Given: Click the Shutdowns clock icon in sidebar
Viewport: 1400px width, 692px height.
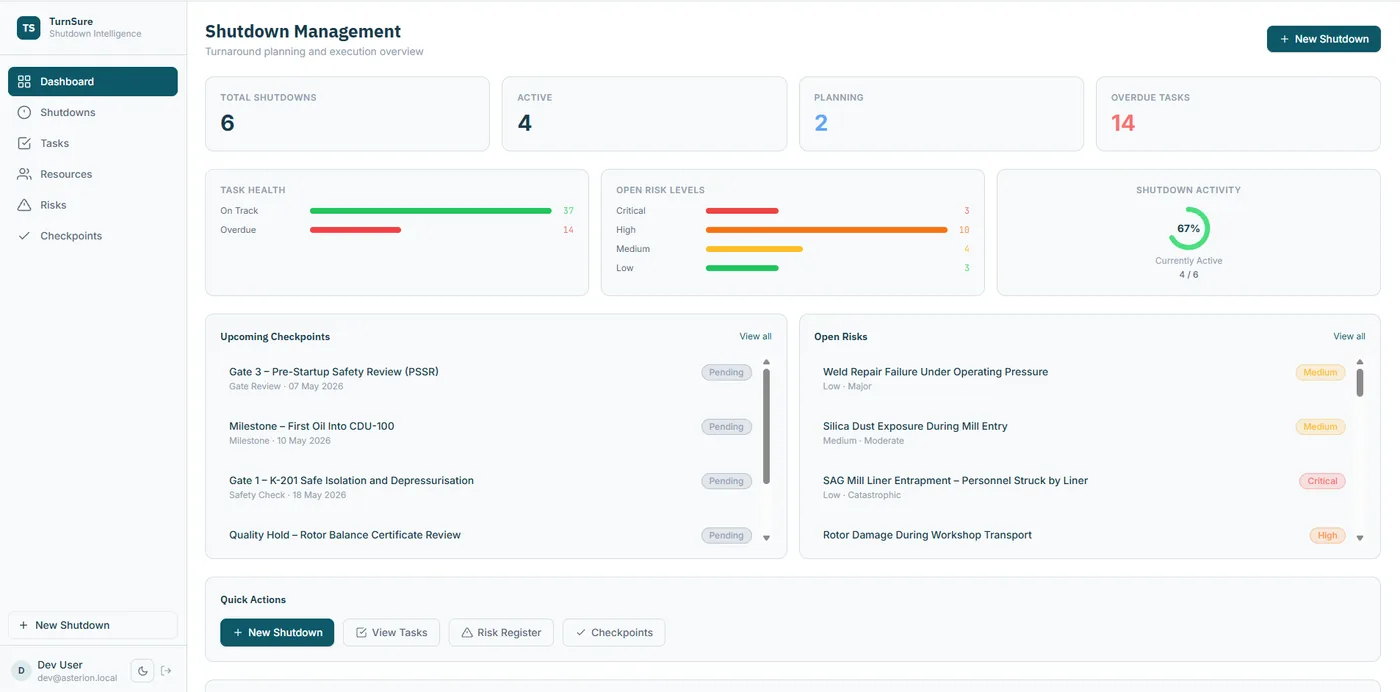Looking at the screenshot, I should (24, 113).
